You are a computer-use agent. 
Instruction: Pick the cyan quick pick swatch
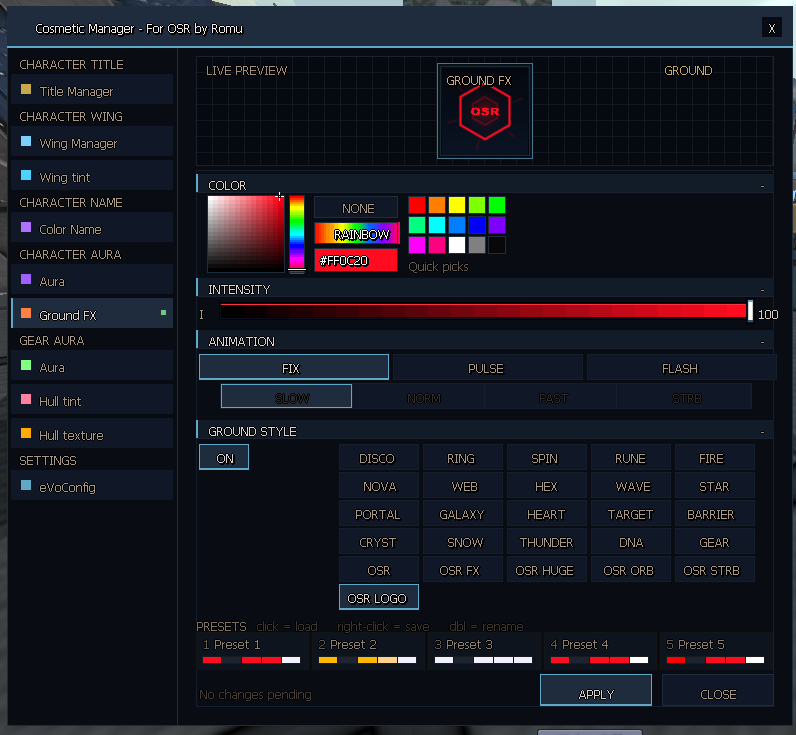pyautogui.click(x=437, y=225)
